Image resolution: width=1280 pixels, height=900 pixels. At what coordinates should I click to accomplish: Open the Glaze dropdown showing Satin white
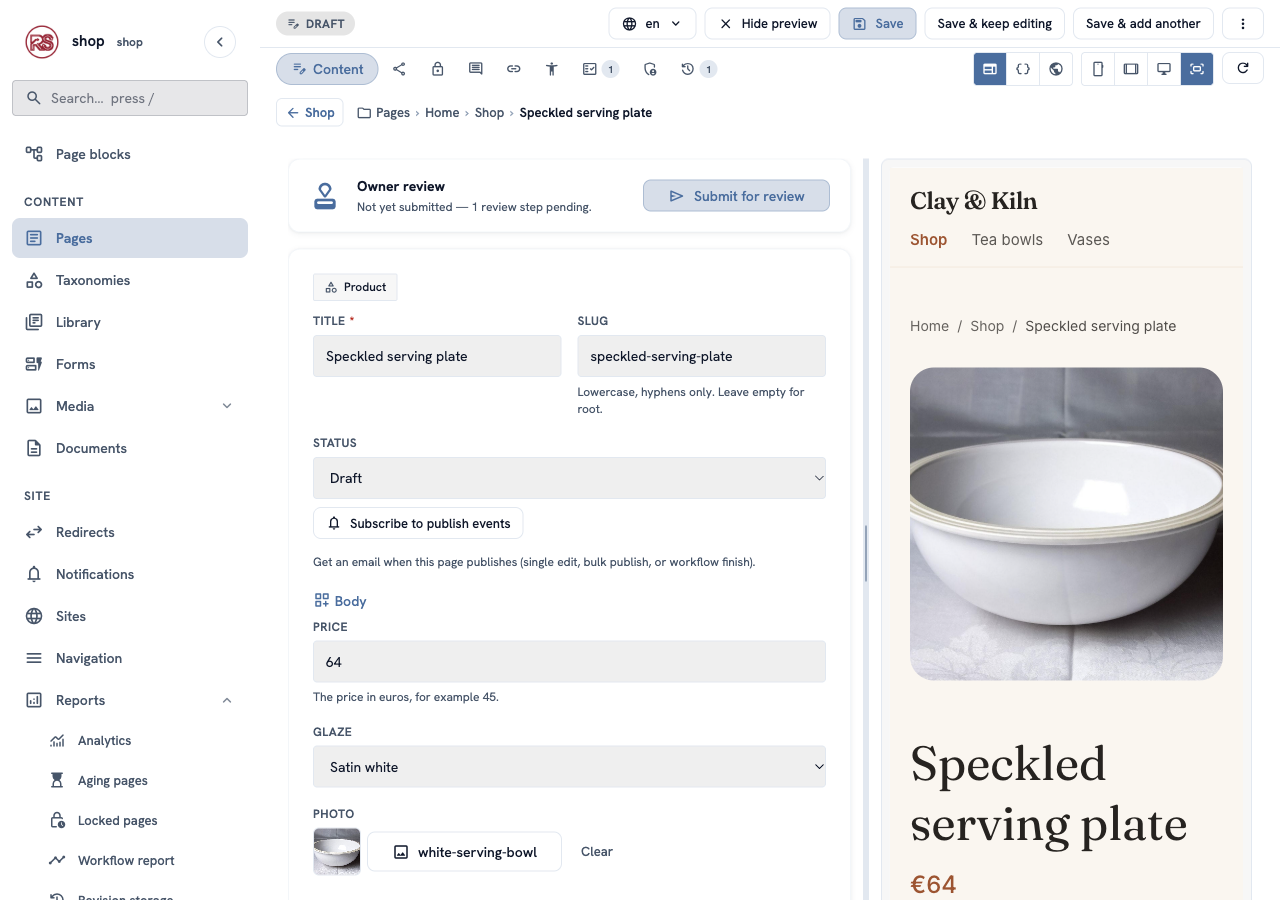(x=569, y=767)
